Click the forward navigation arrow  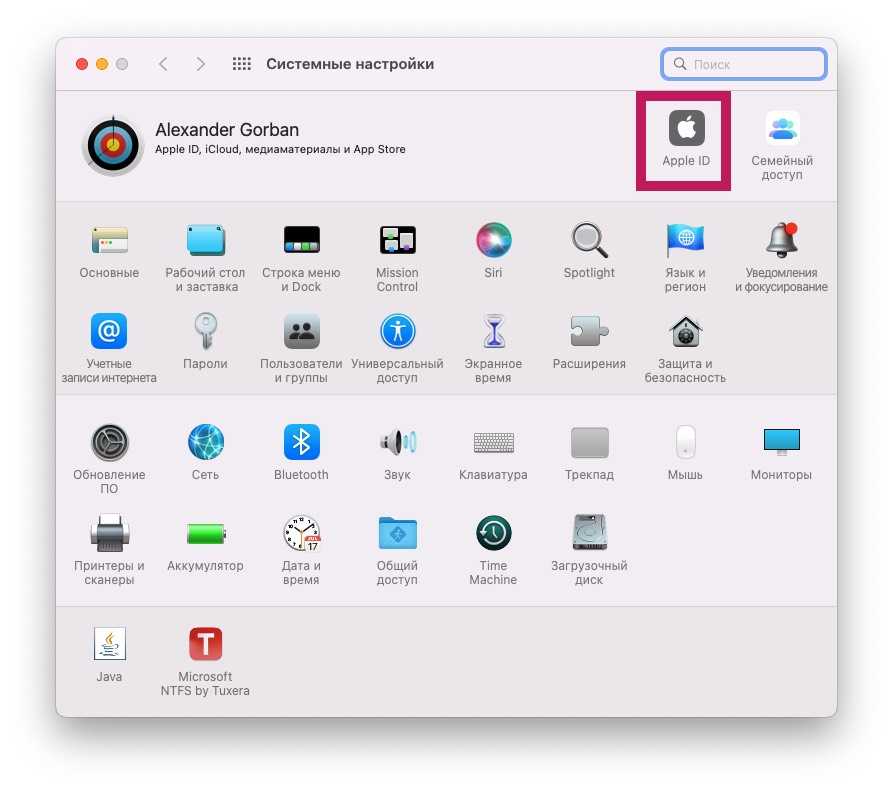click(201, 64)
